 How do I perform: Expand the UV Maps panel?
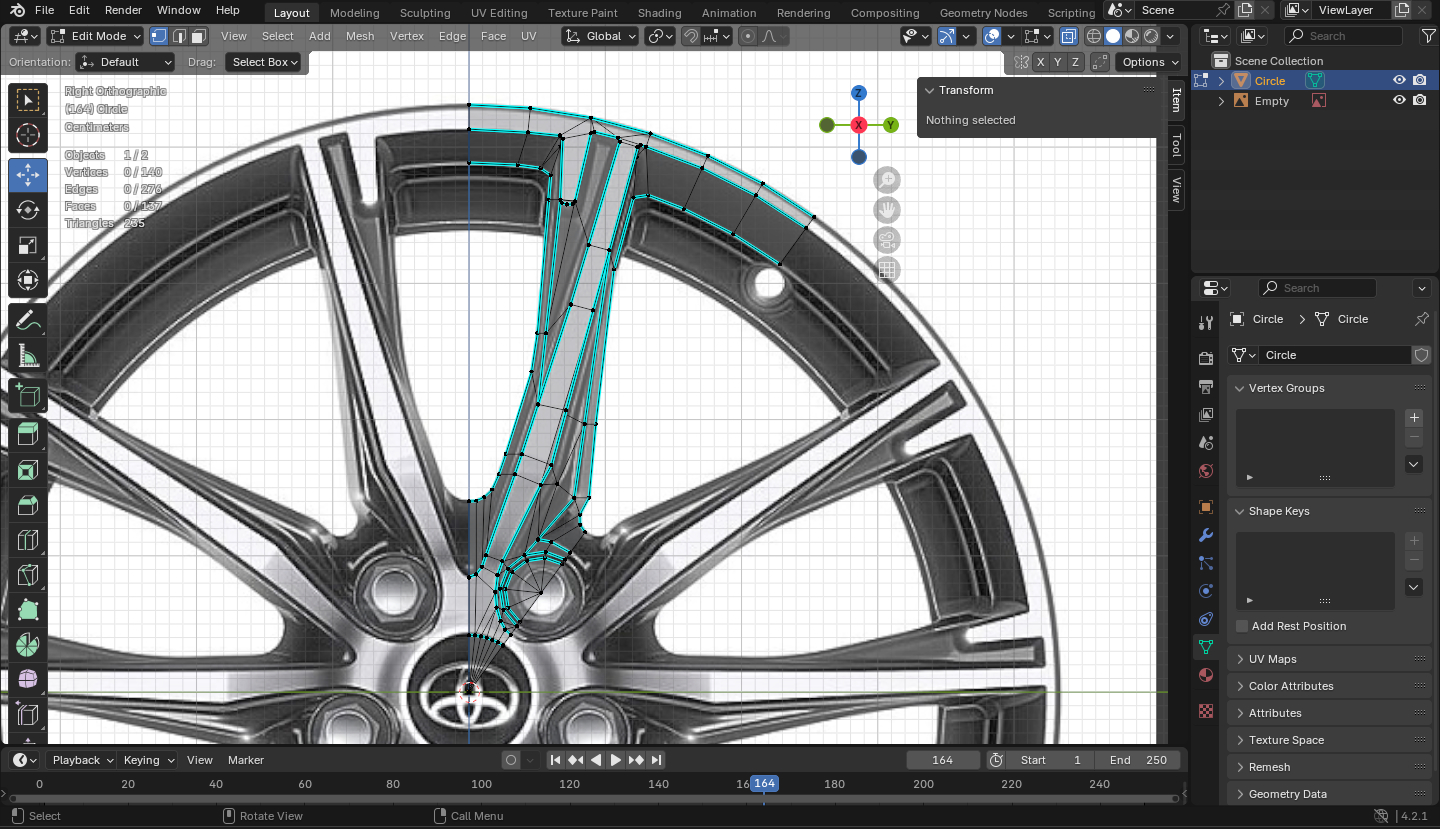pos(1330,659)
